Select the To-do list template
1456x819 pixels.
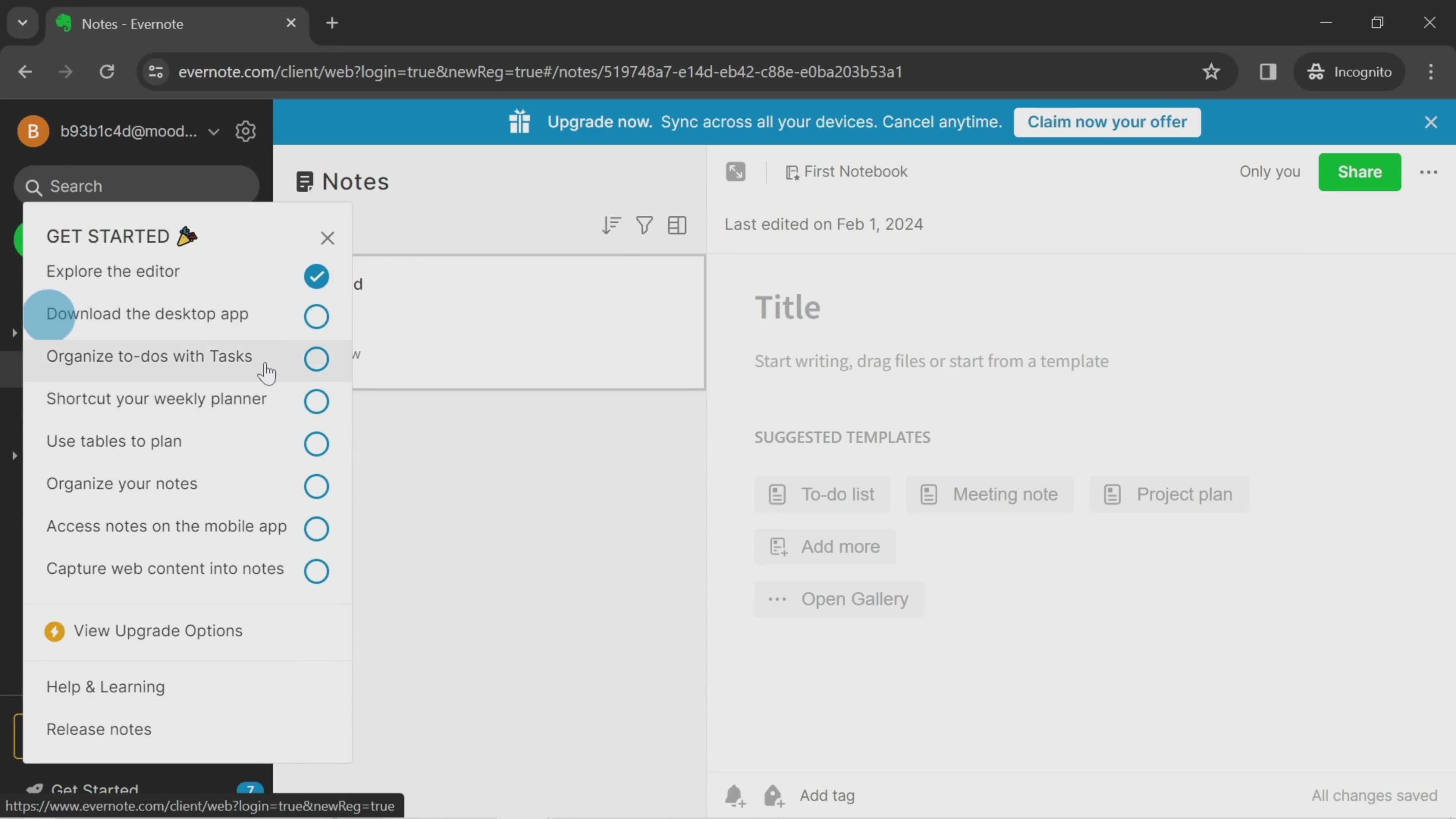pos(820,494)
